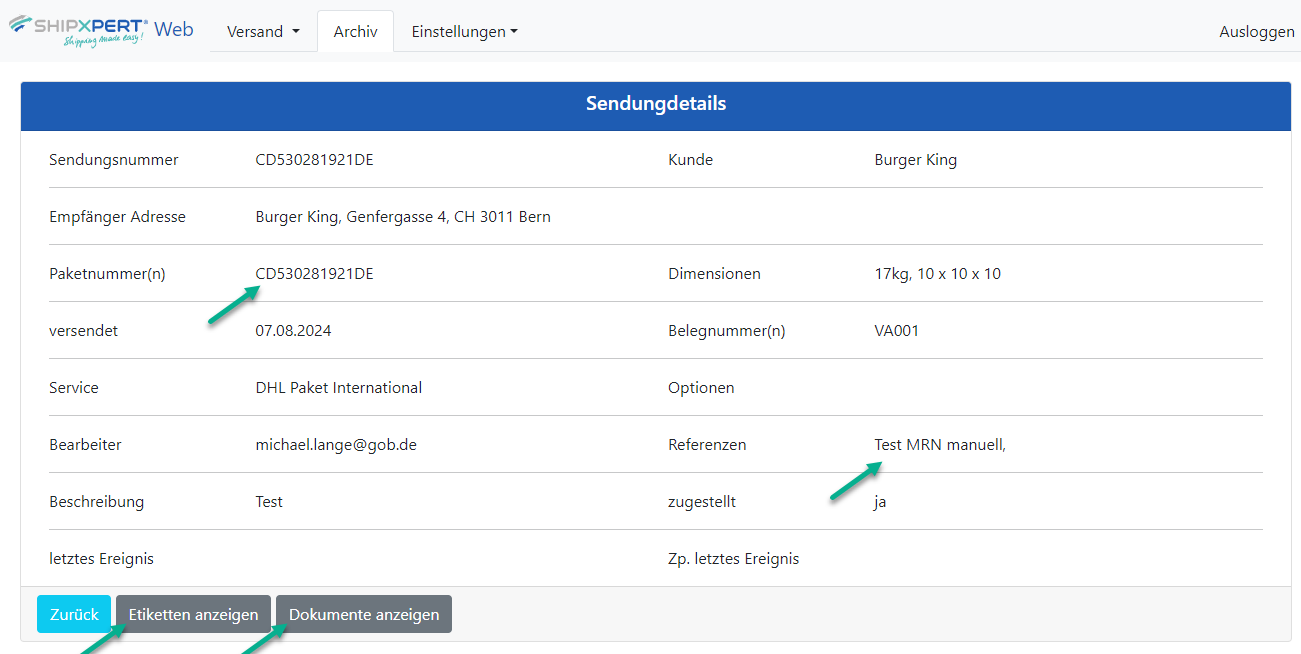Click the Ausloggen link

tap(1256, 31)
